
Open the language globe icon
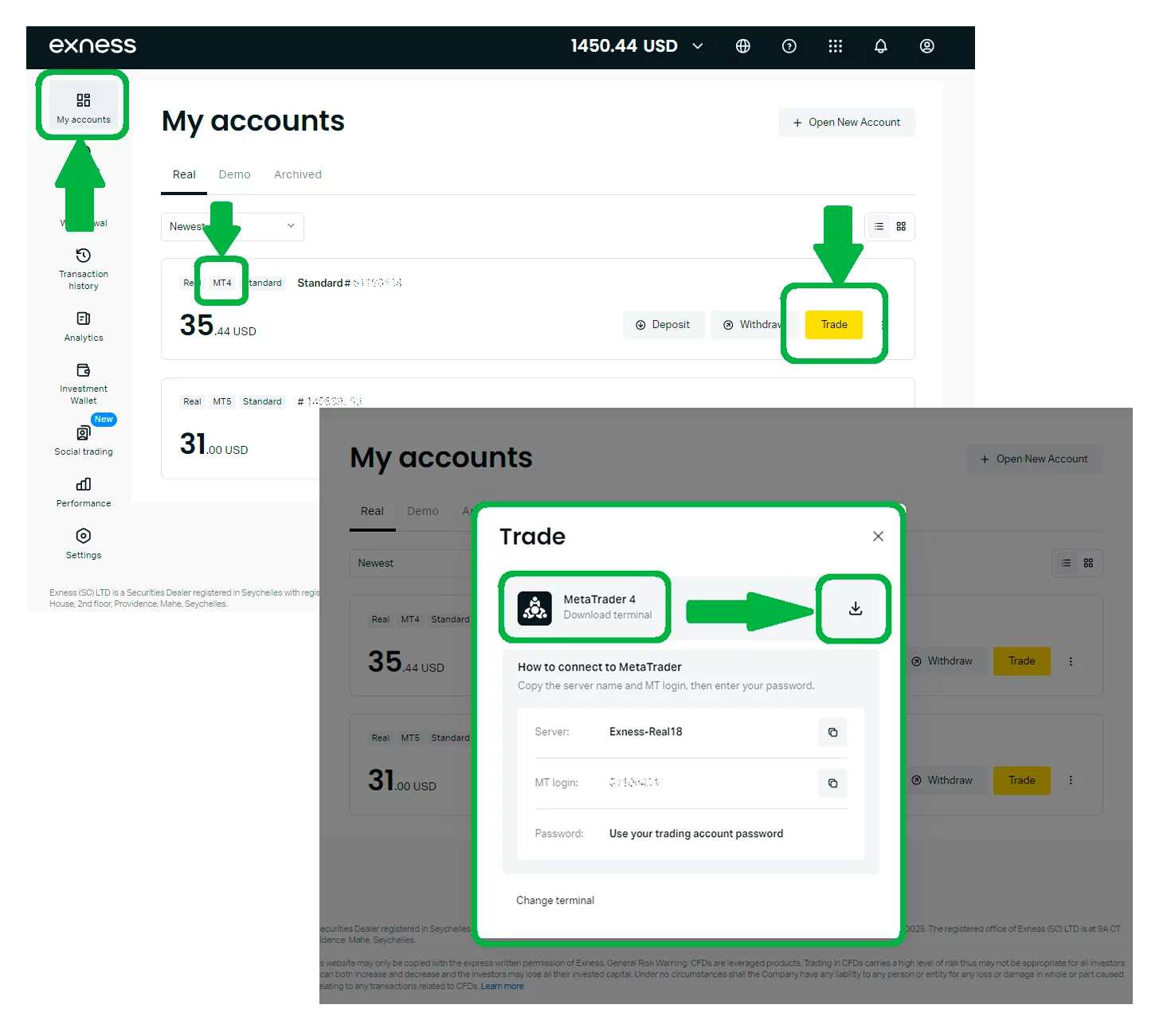[742, 46]
